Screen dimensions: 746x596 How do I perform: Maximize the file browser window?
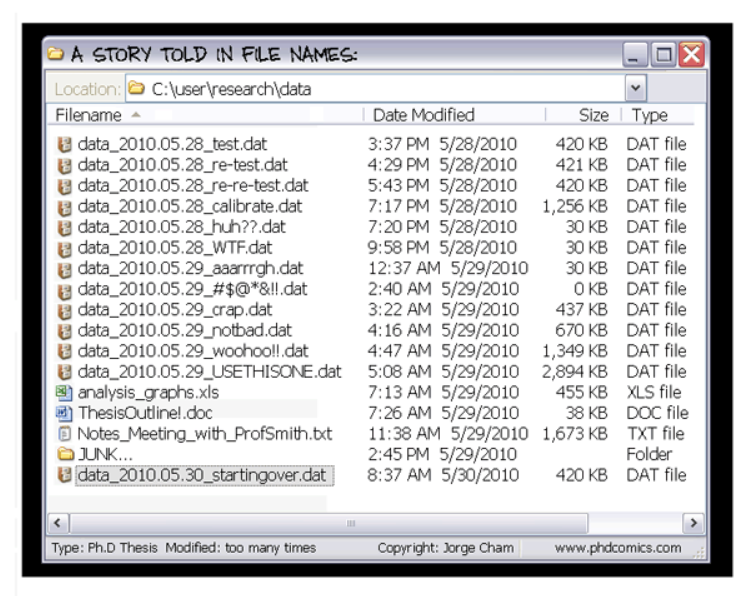pyautogui.click(x=663, y=53)
